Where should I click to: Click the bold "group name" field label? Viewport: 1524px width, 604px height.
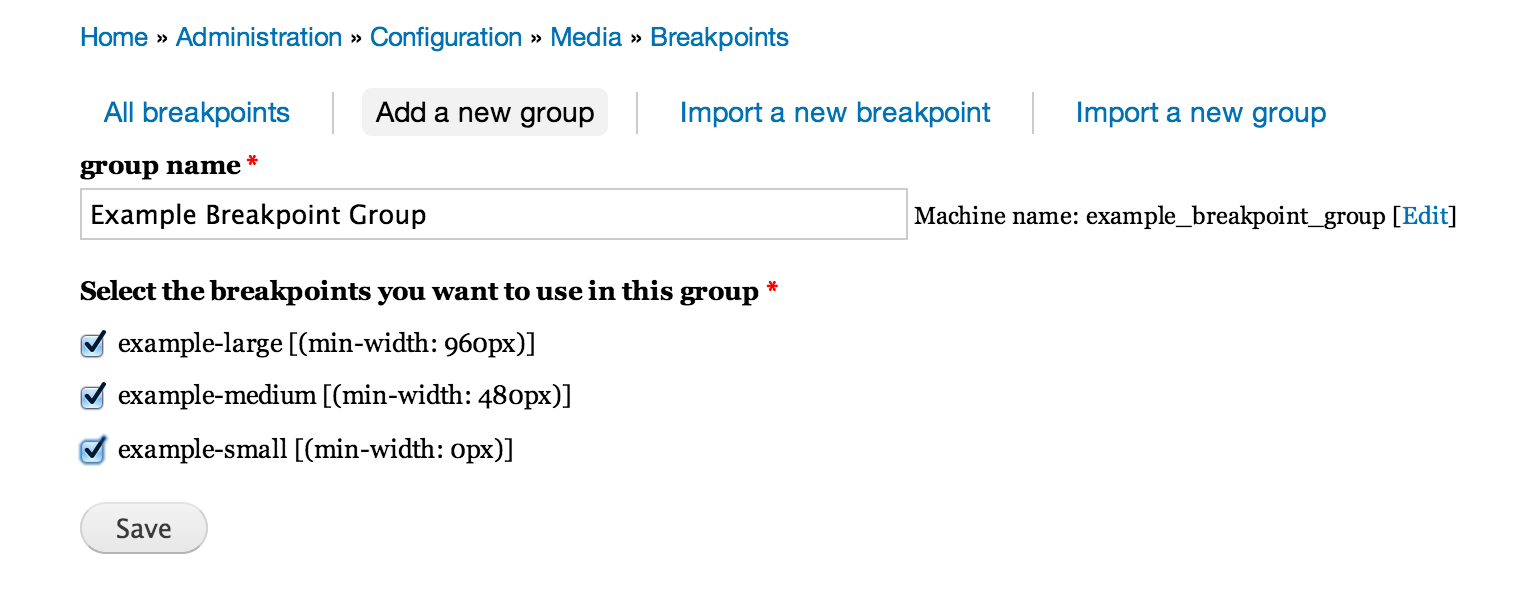click(160, 166)
